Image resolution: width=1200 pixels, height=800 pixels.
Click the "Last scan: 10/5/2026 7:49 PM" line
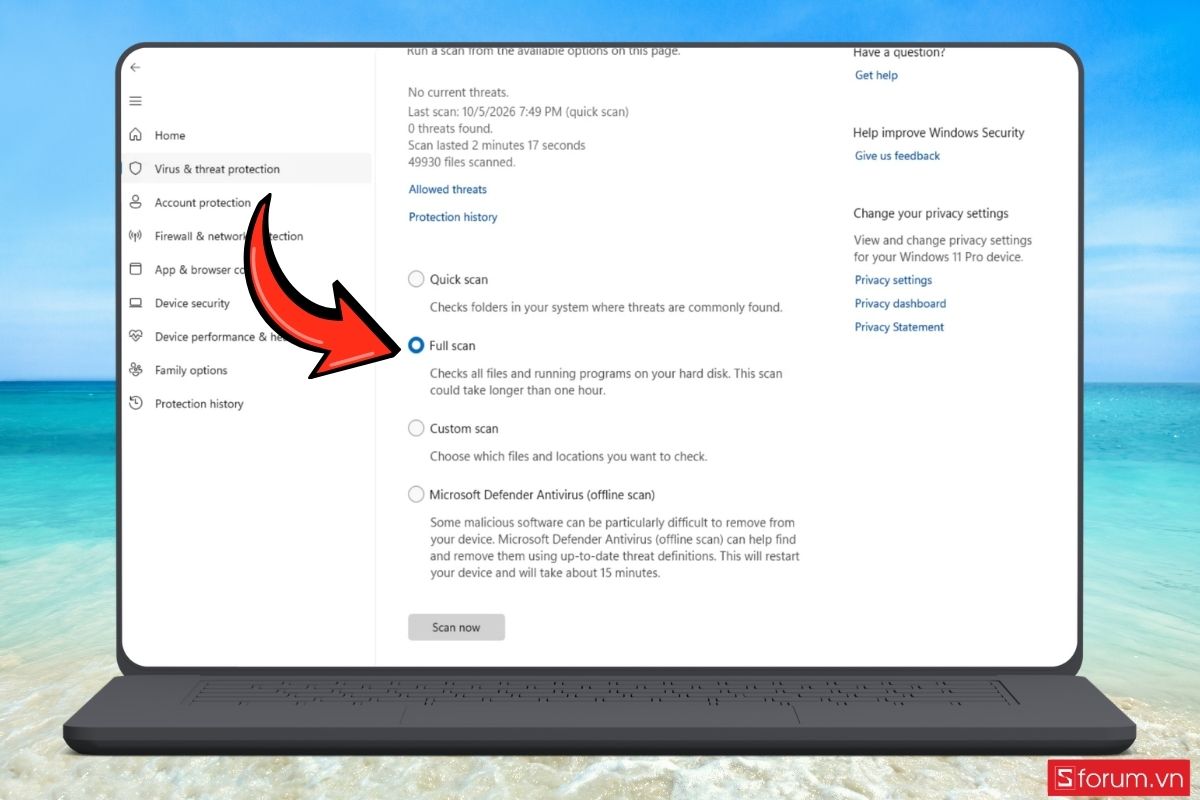pyautogui.click(x=518, y=112)
